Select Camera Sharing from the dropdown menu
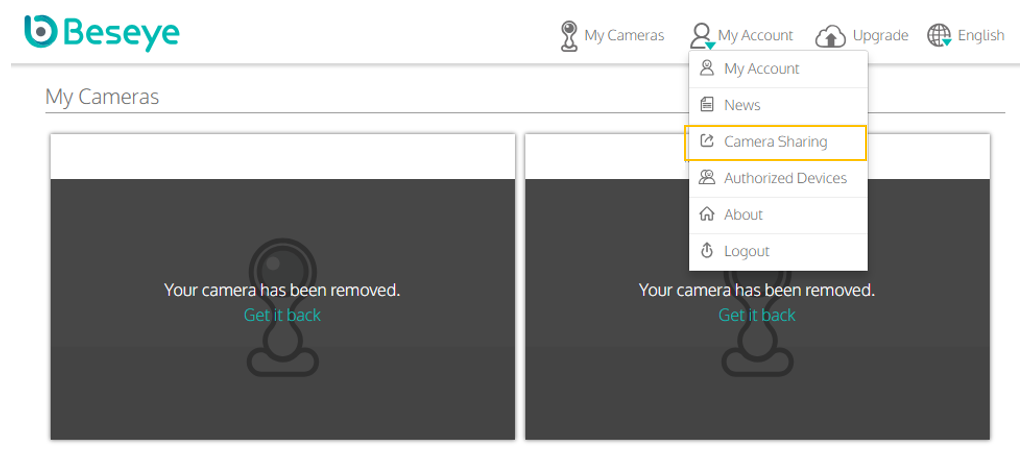Viewport: 1026px width, 466px height. pyautogui.click(x=775, y=142)
